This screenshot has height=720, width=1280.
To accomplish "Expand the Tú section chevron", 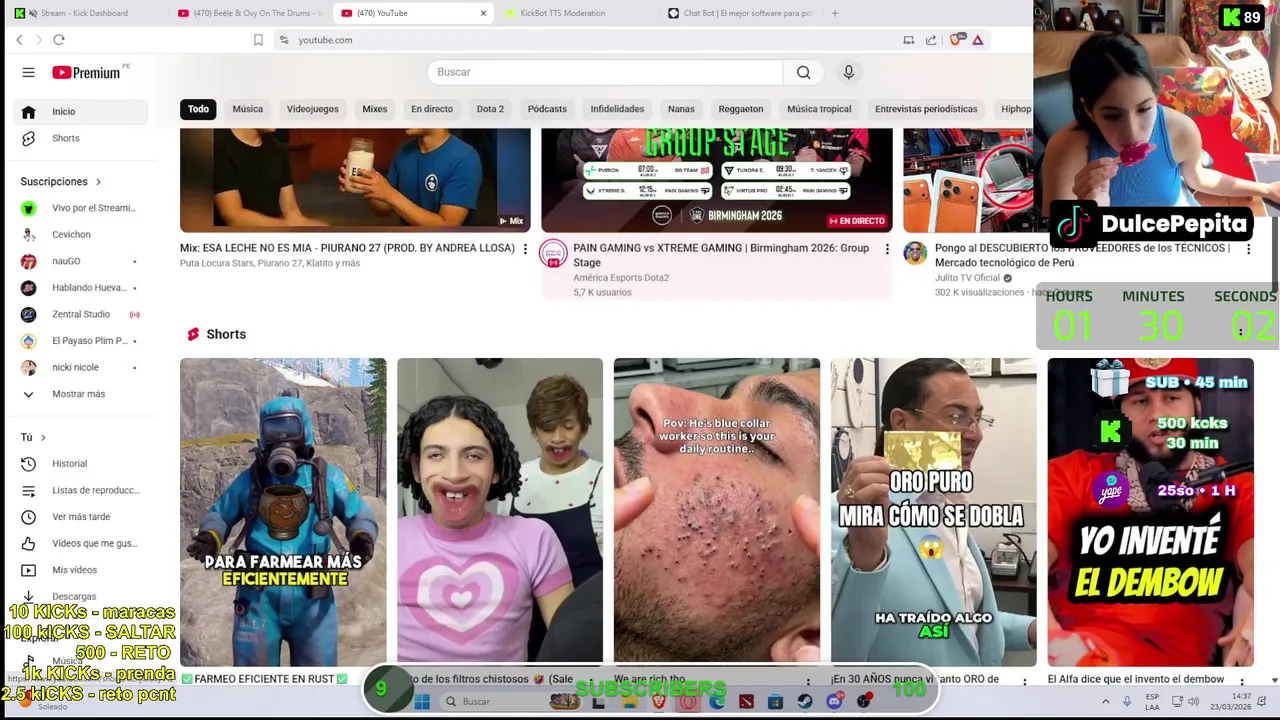I will (43, 437).
